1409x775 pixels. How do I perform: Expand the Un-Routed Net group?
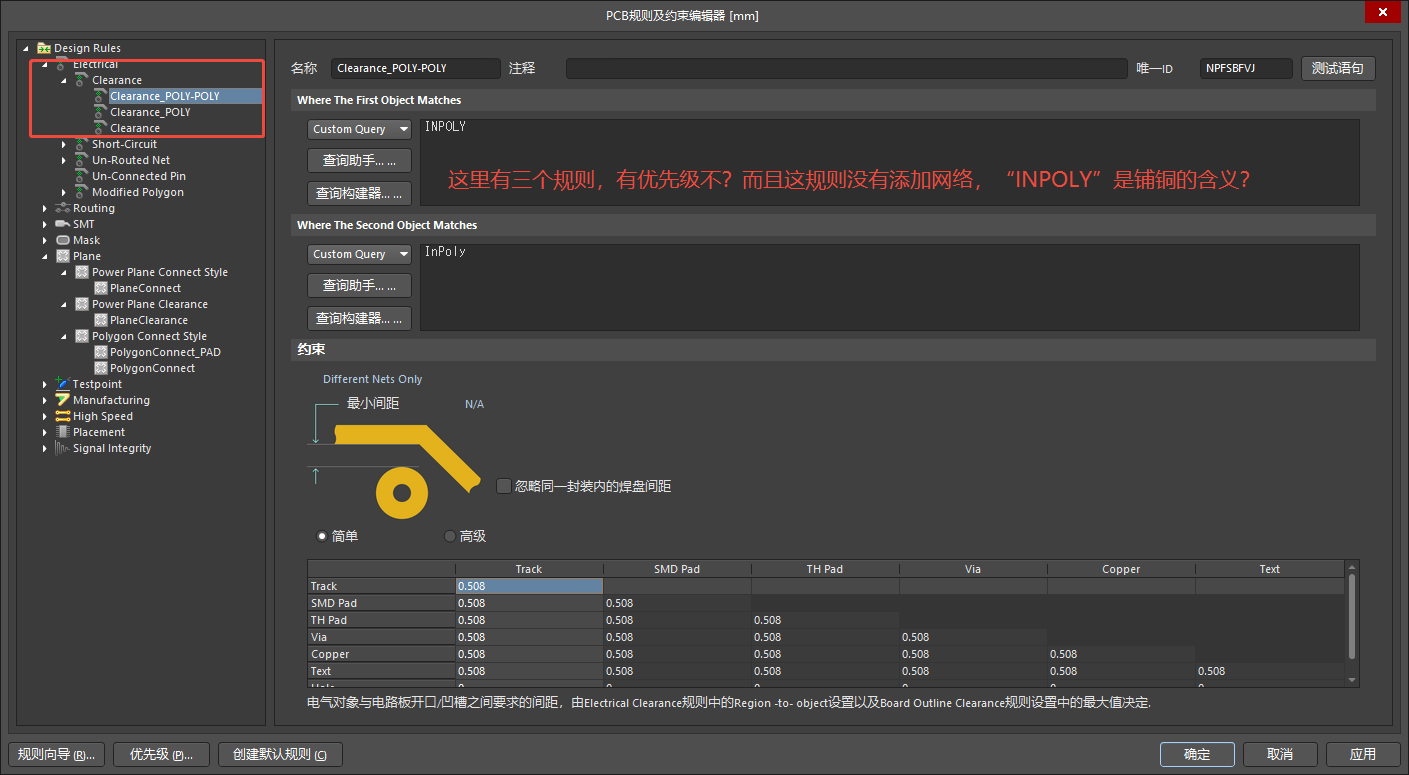pyautogui.click(x=64, y=160)
